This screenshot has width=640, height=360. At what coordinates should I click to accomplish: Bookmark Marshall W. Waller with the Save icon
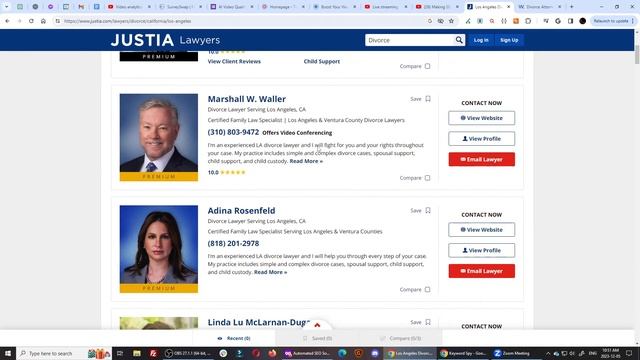(428, 99)
